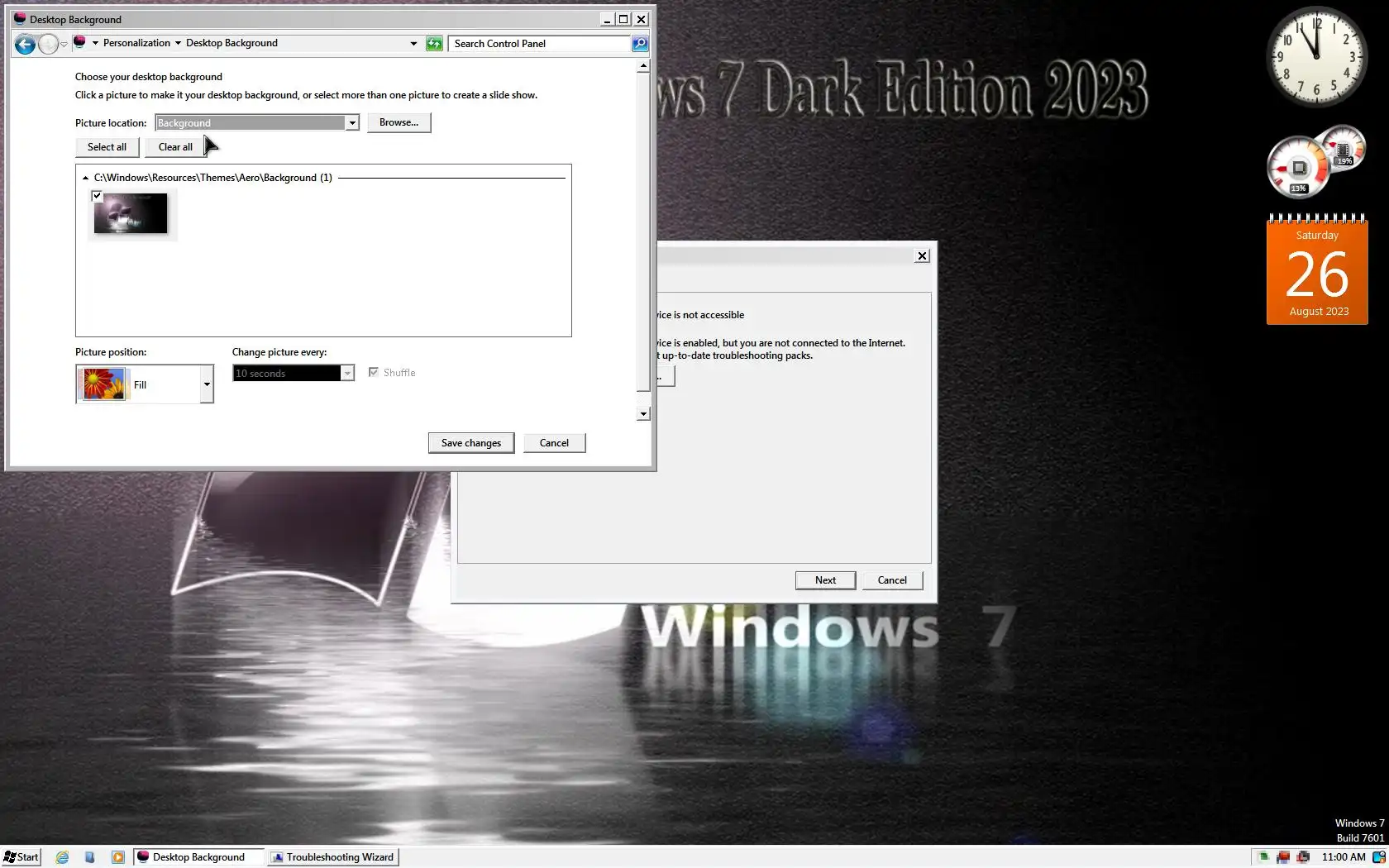This screenshot has height=868, width=1389.
Task: Click the 'Picture location:' label
Action: [111, 123]
